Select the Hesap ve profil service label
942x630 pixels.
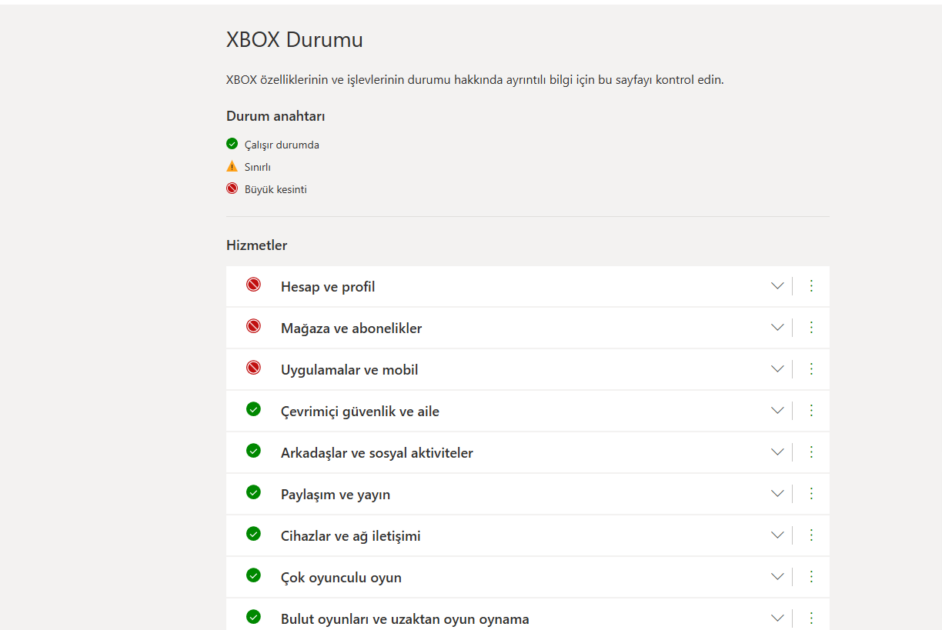click(x=327, y=287)
